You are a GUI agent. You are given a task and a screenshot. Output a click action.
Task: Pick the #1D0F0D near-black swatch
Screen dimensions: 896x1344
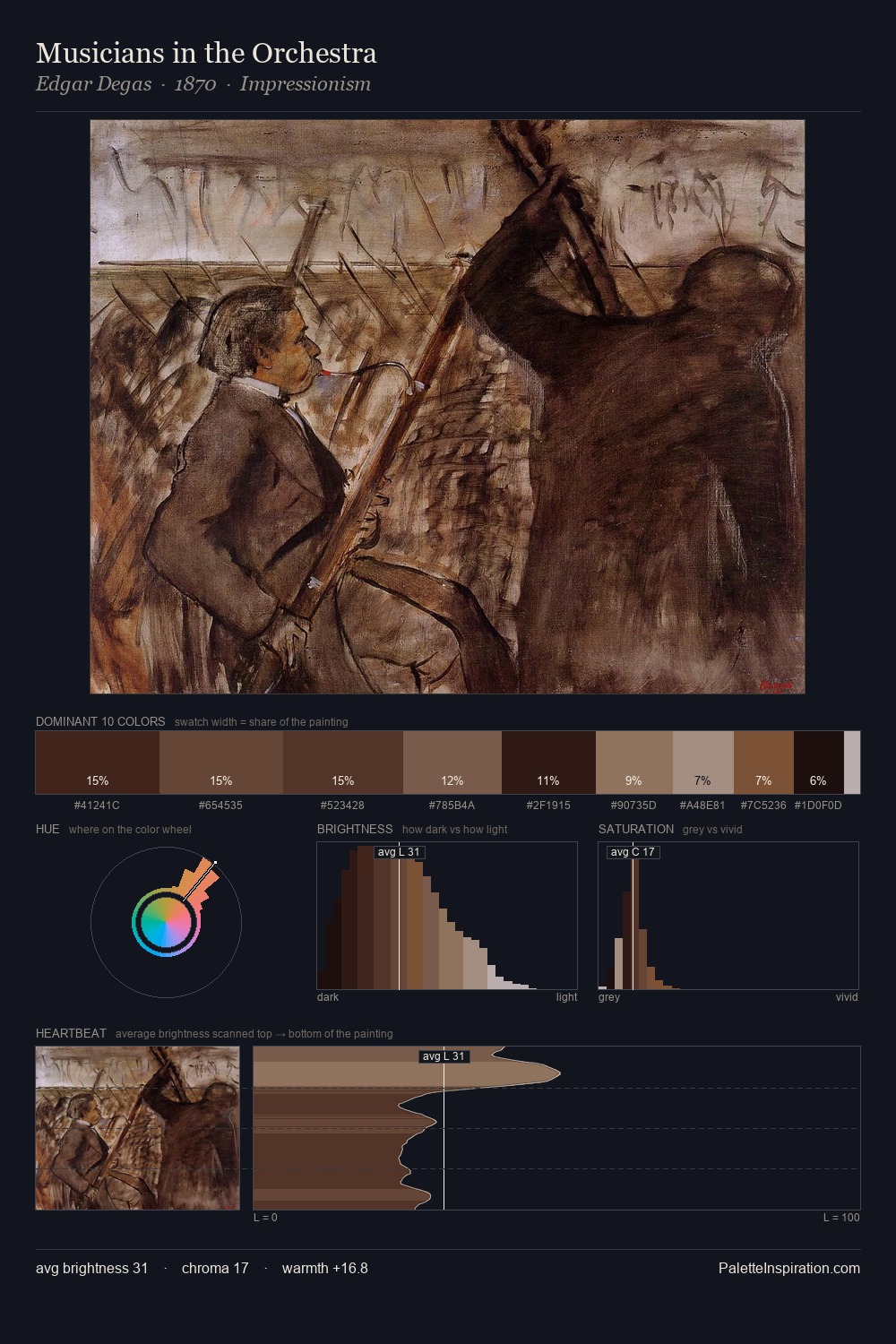(x=819, y=762)
